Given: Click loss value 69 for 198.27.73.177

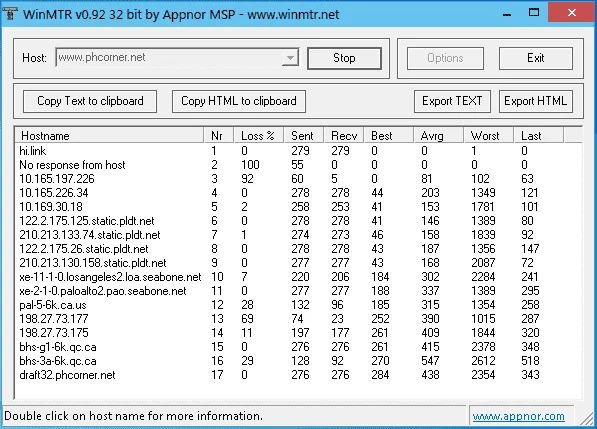Looking at the screenshot, I should tap(247, 319).
